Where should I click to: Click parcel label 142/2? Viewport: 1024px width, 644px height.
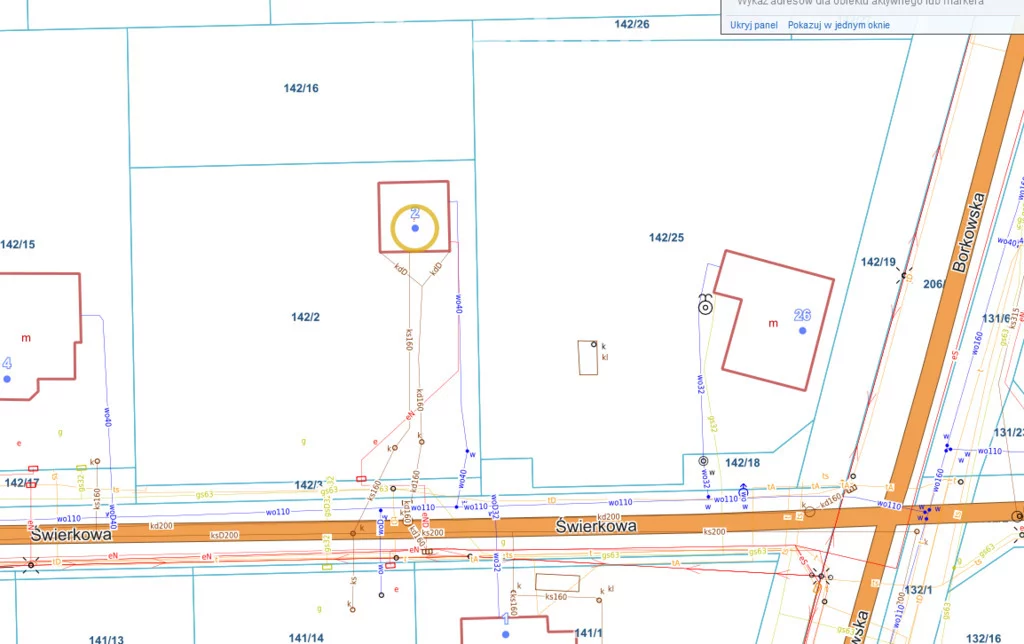306,317
